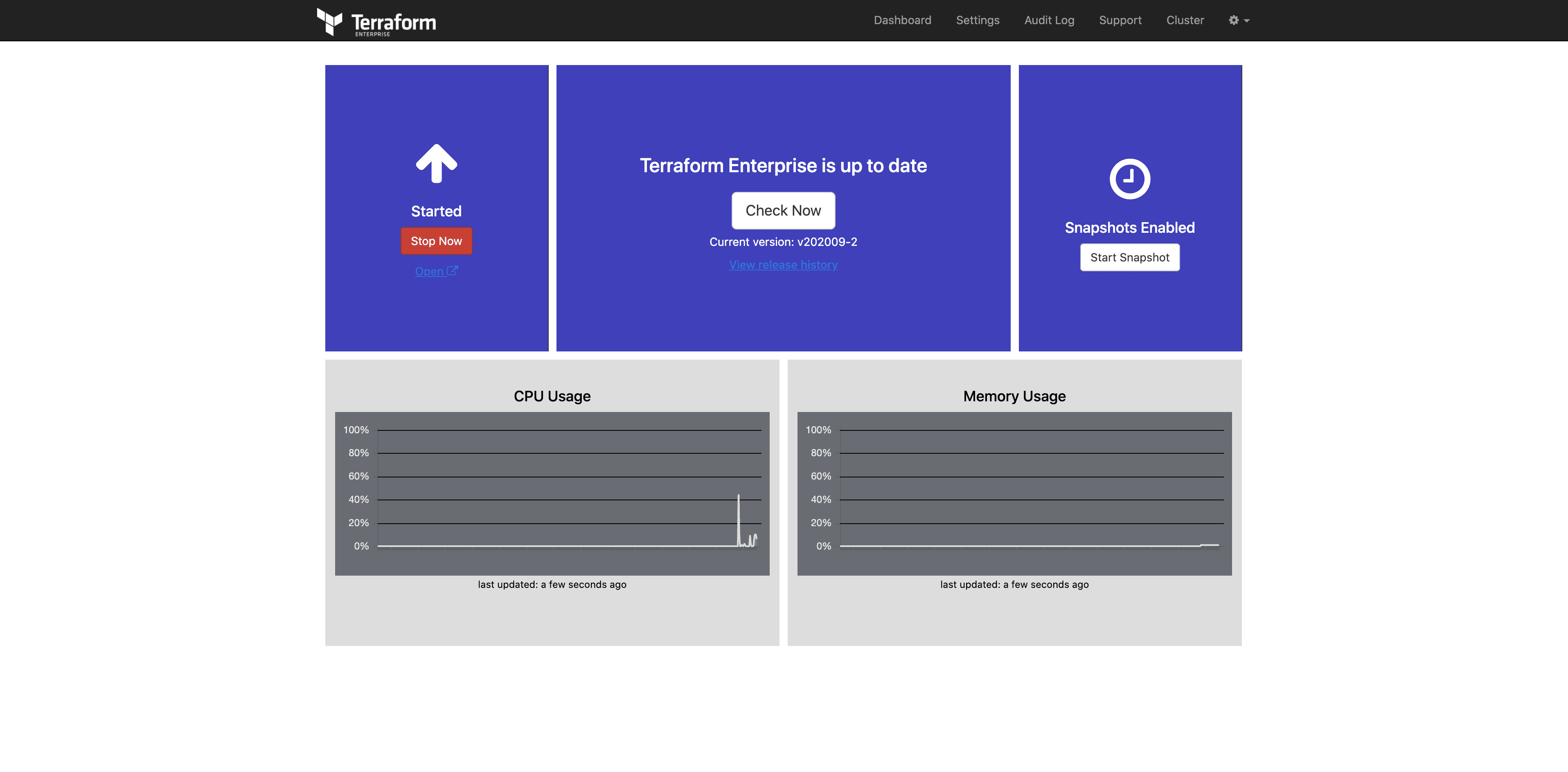The width and height of the screenshot is (1568, 772).
Task: View the Audit Log page
Action: pos(1049,20)
